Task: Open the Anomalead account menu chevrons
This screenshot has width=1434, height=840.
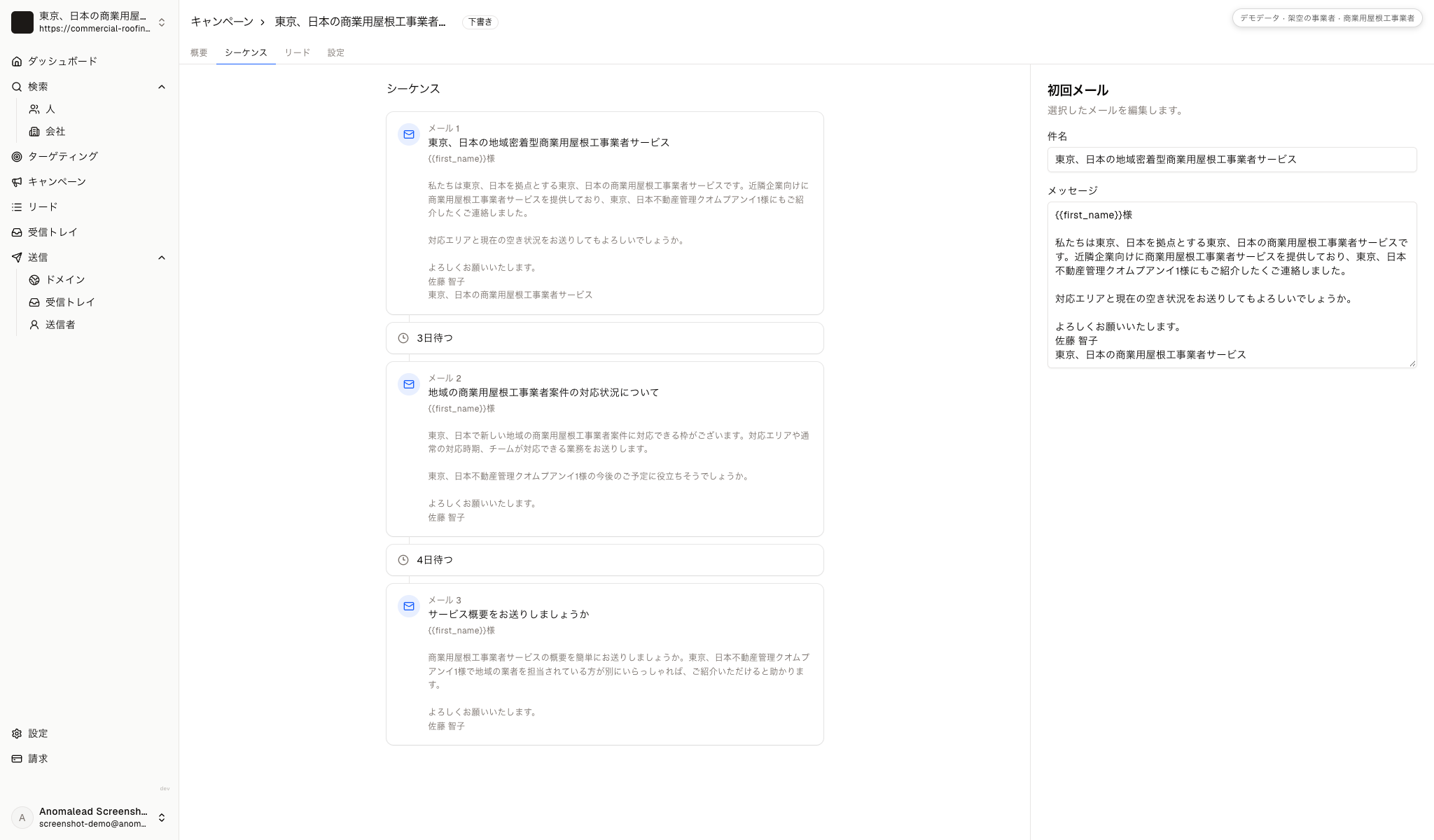Action: (162, 818)
